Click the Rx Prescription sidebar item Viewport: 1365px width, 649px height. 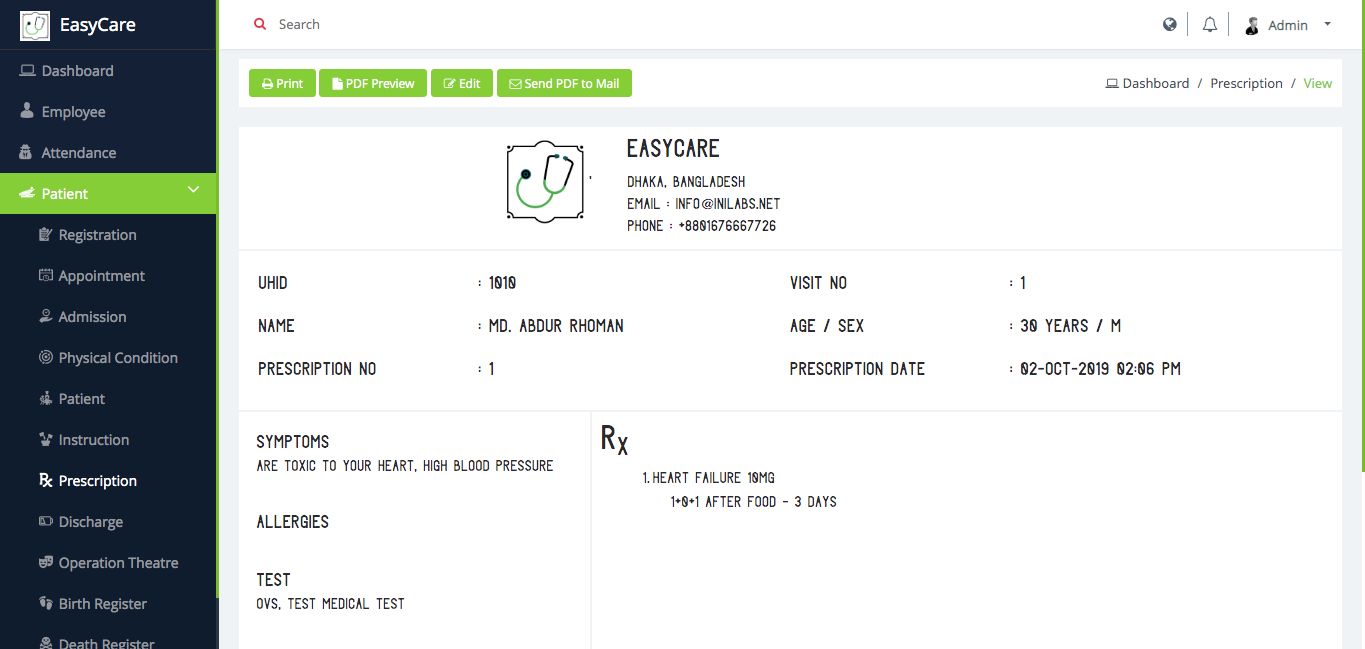[97, 481]
